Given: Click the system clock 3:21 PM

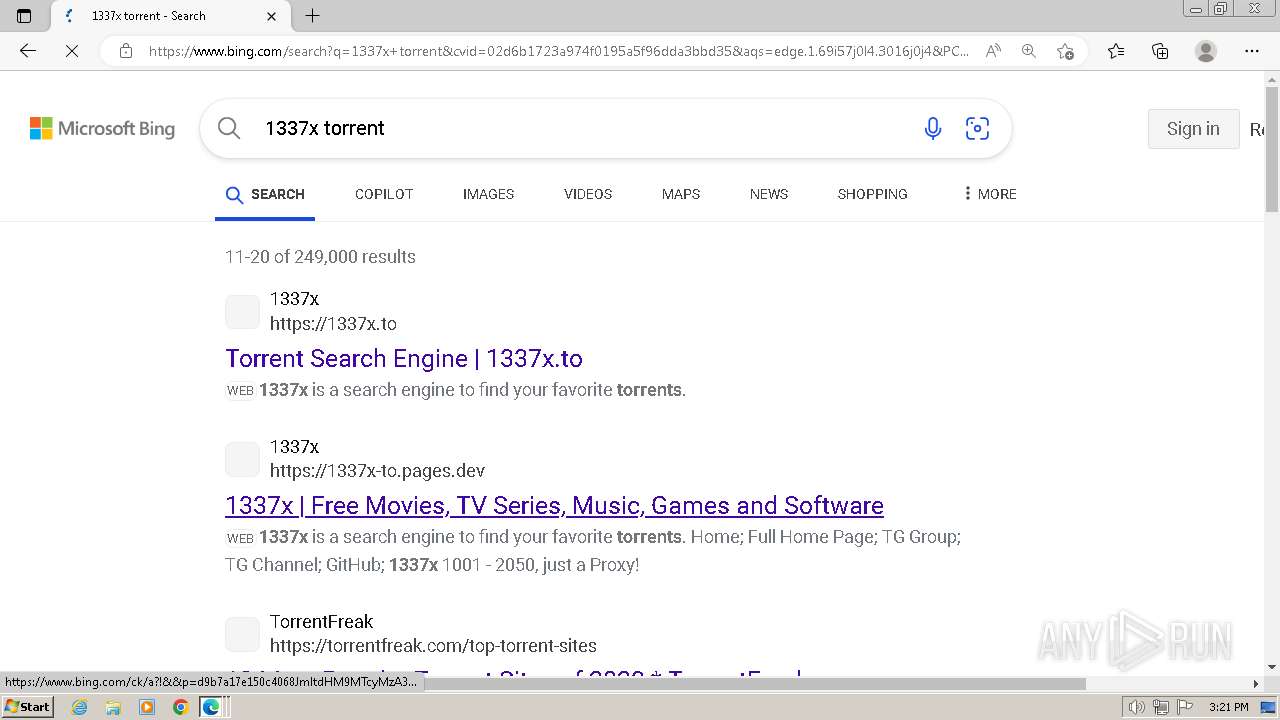Looking at the screenshot, I should pyautogui.click(x=1228, y=707).
